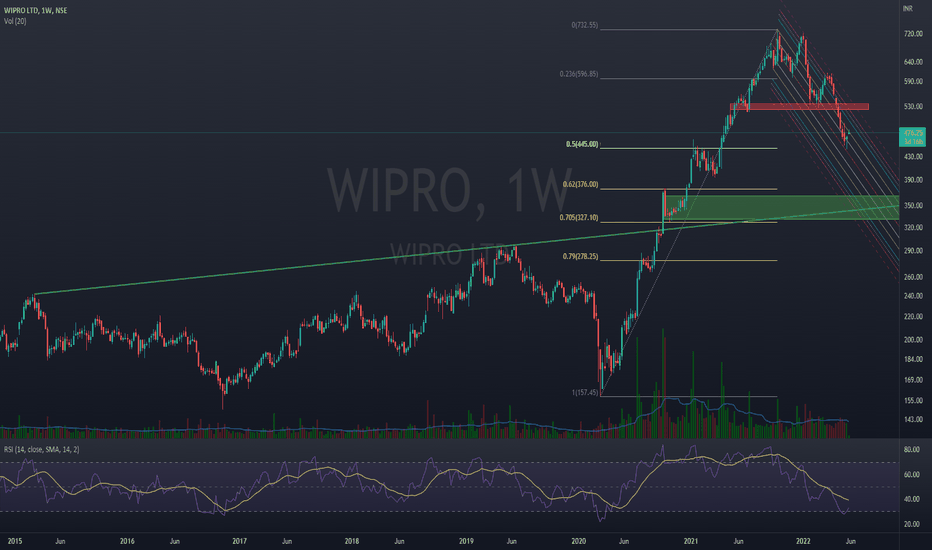Select the 0.705(327.10) Fibonacci level label

(579, 218)
